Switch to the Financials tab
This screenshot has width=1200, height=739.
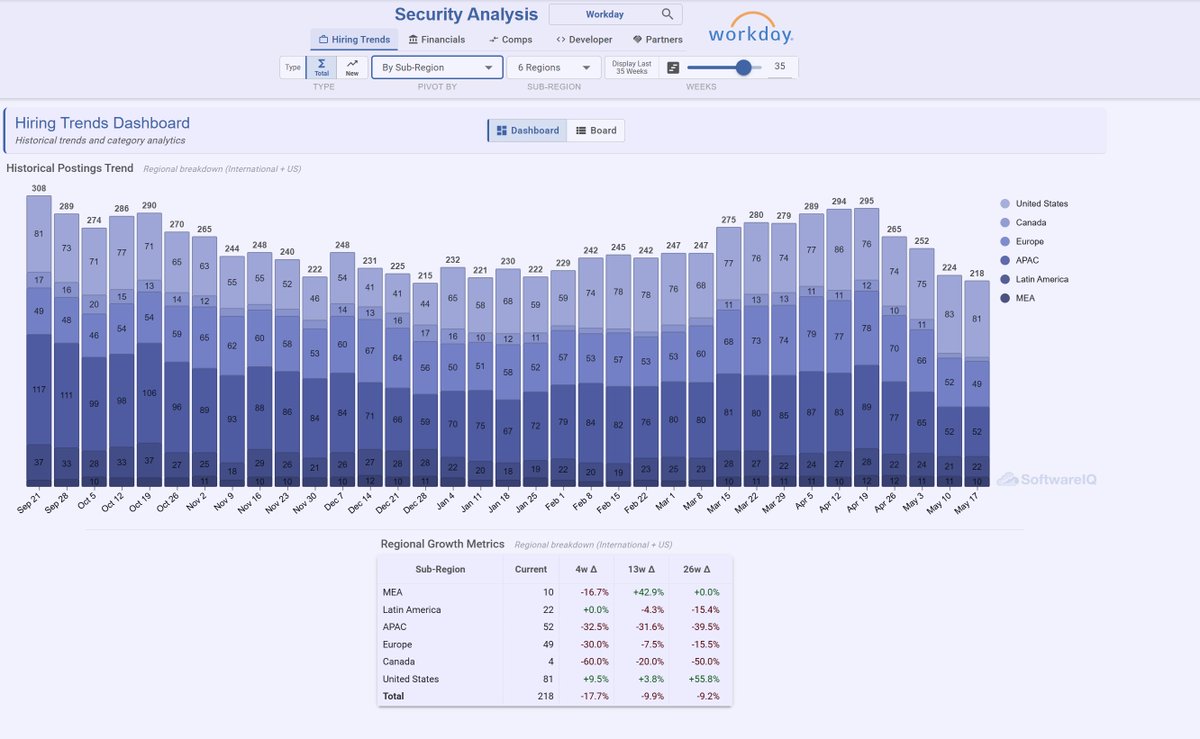437,39
